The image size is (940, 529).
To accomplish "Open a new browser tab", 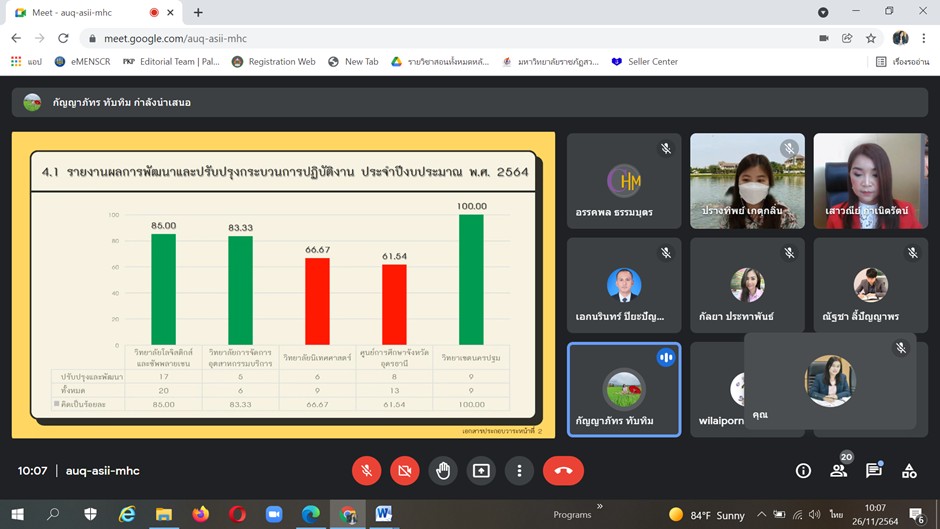I will tap(198, 13).
